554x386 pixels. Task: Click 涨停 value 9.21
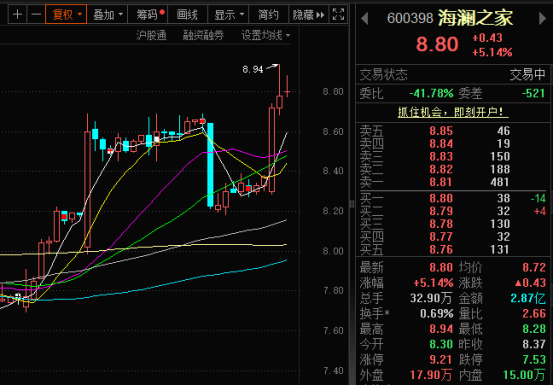[x=441, y=360]
